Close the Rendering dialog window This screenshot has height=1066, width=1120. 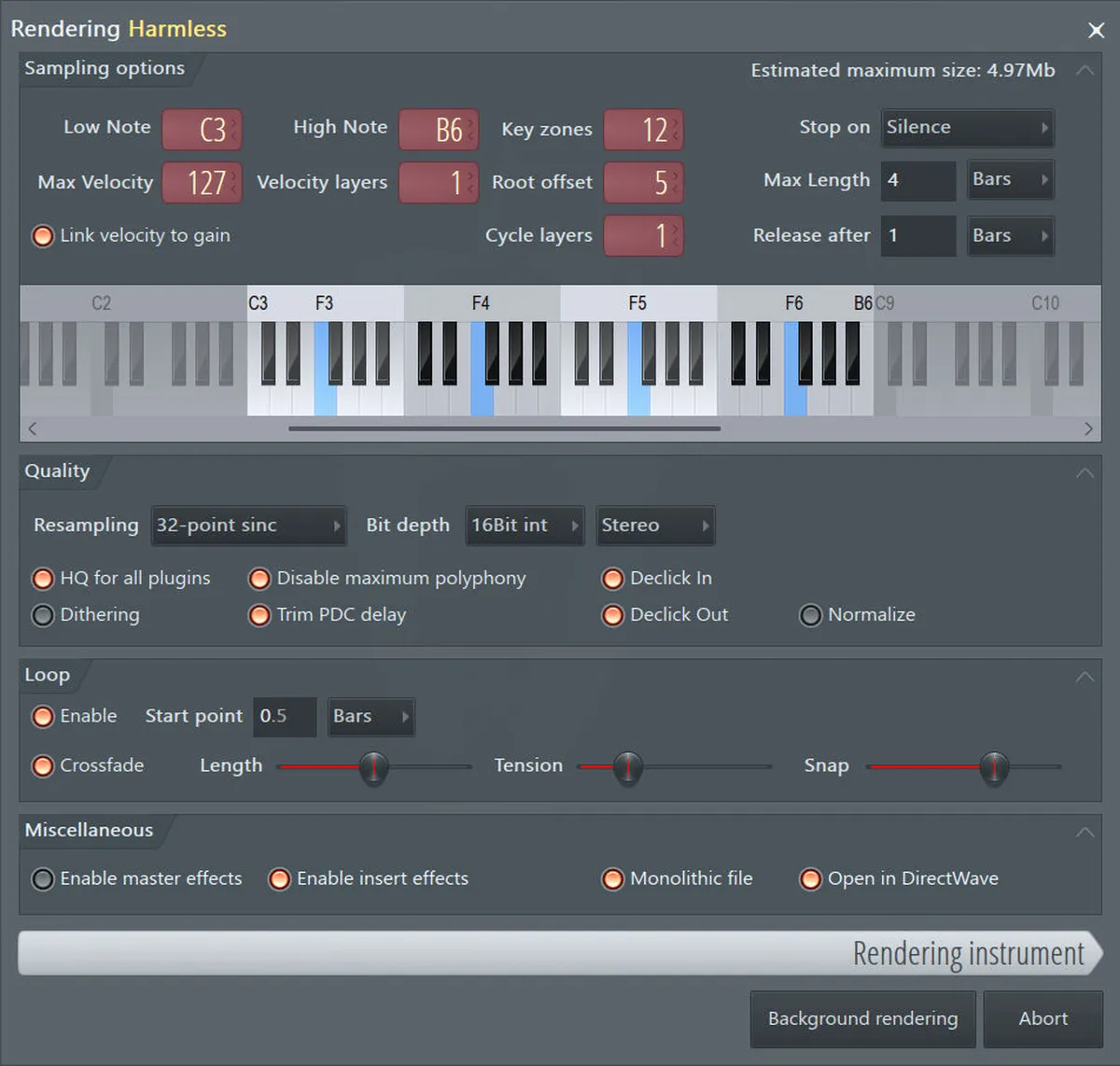coord(1096,30)
